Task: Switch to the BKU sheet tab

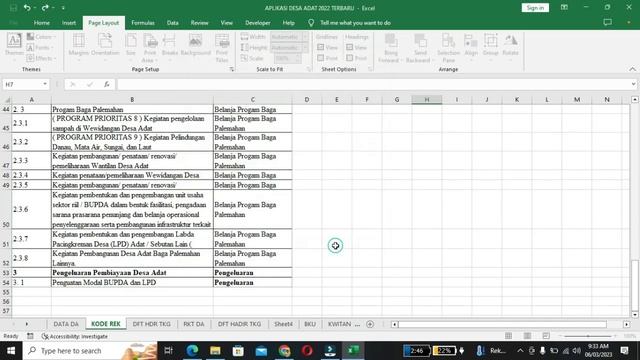Action: [310, 324]
